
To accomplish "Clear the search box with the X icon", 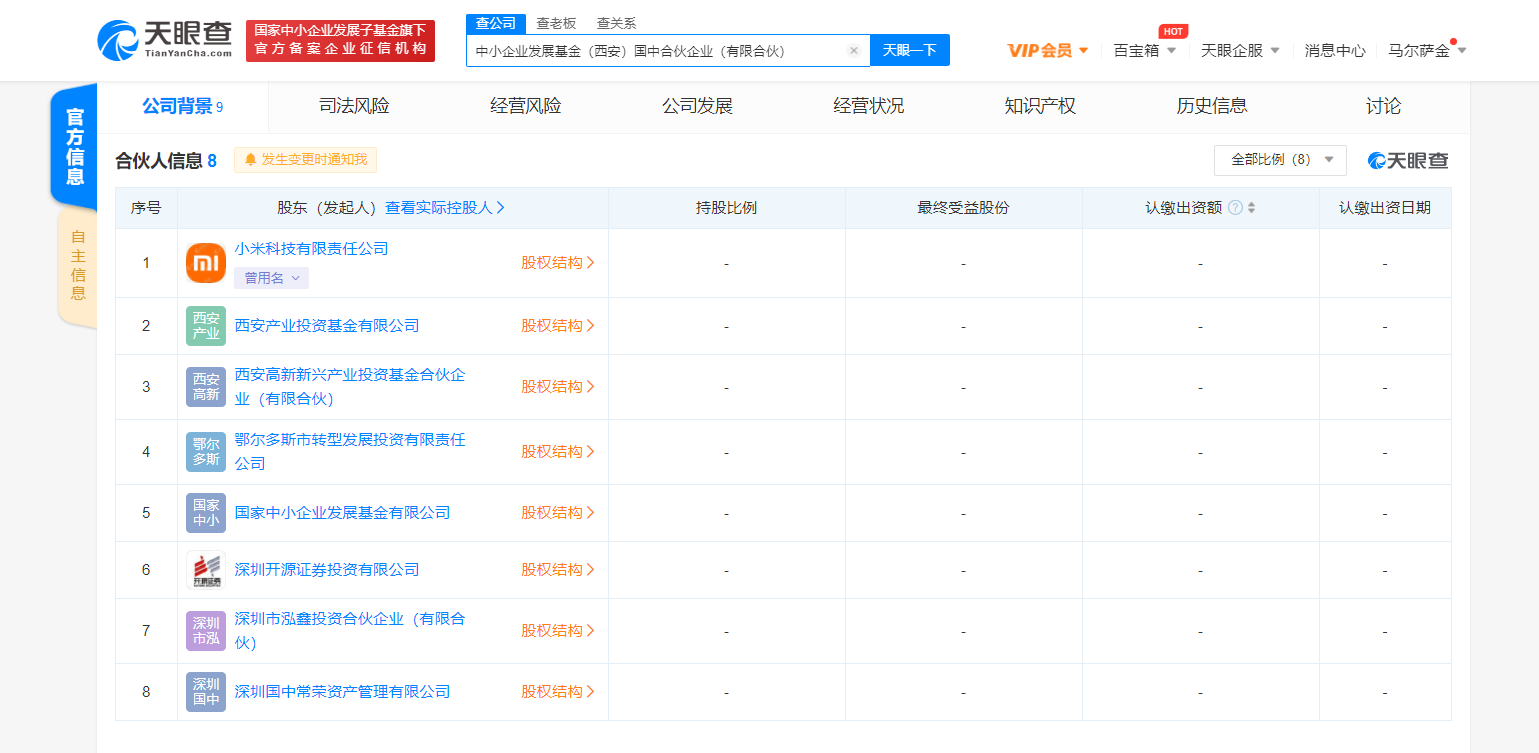I will click(x=854, y=51).
